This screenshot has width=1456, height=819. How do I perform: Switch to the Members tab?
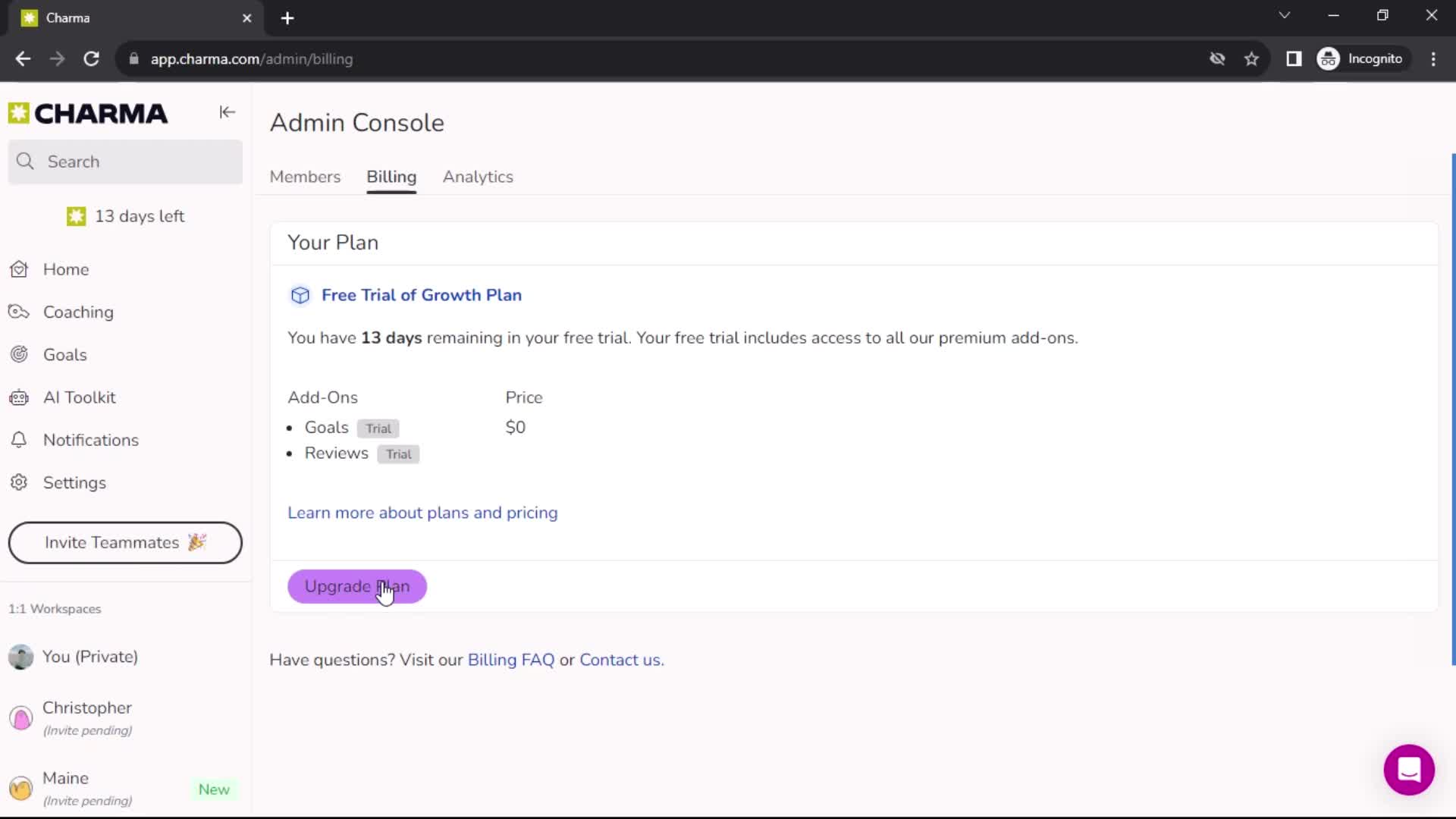point(304,176)
